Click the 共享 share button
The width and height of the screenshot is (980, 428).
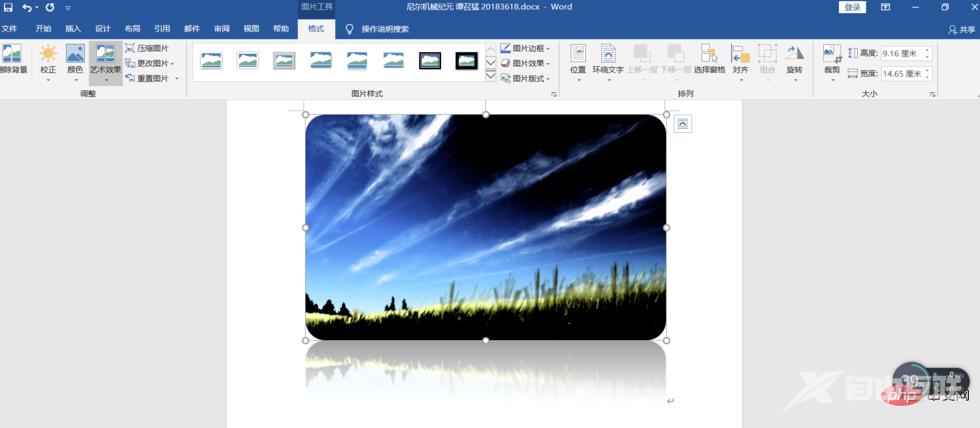point(961,29)
